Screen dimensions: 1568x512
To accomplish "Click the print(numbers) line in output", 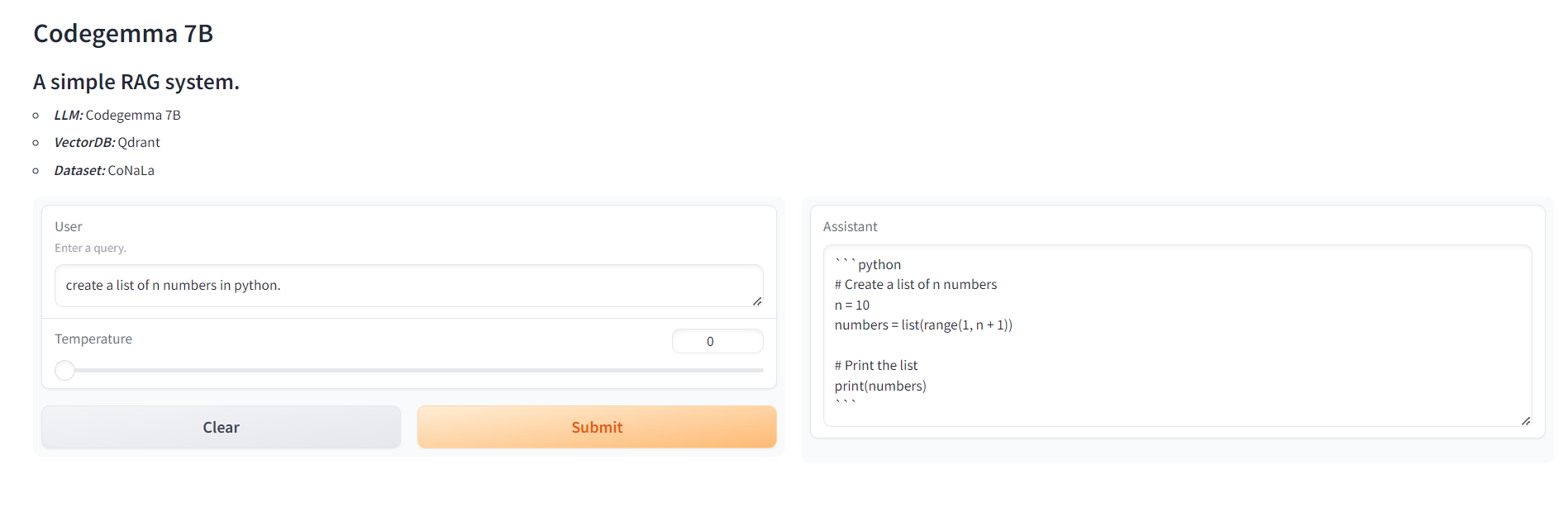I will tap(880, 386).
